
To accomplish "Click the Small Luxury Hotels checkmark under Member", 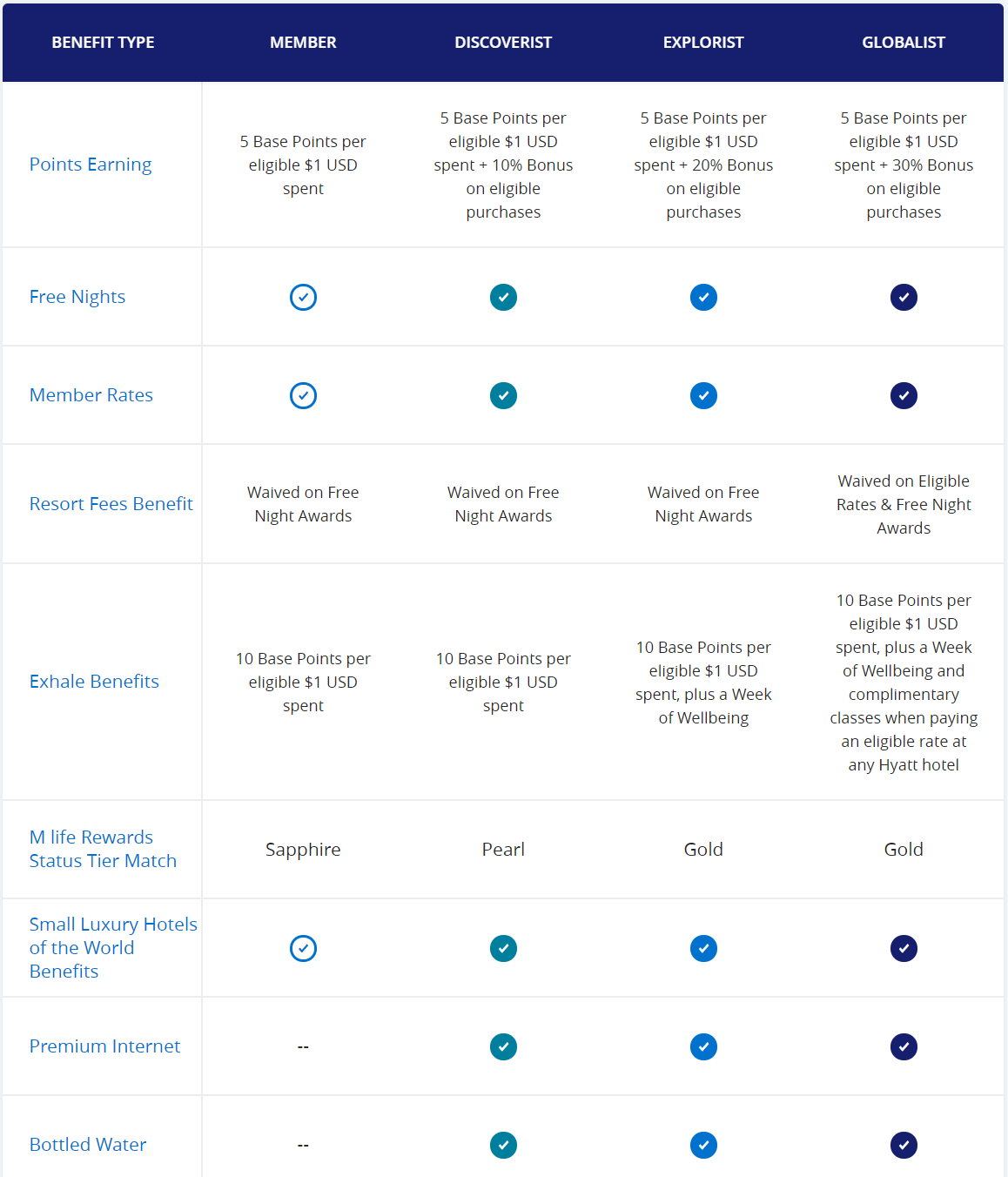I will (303, 948).
